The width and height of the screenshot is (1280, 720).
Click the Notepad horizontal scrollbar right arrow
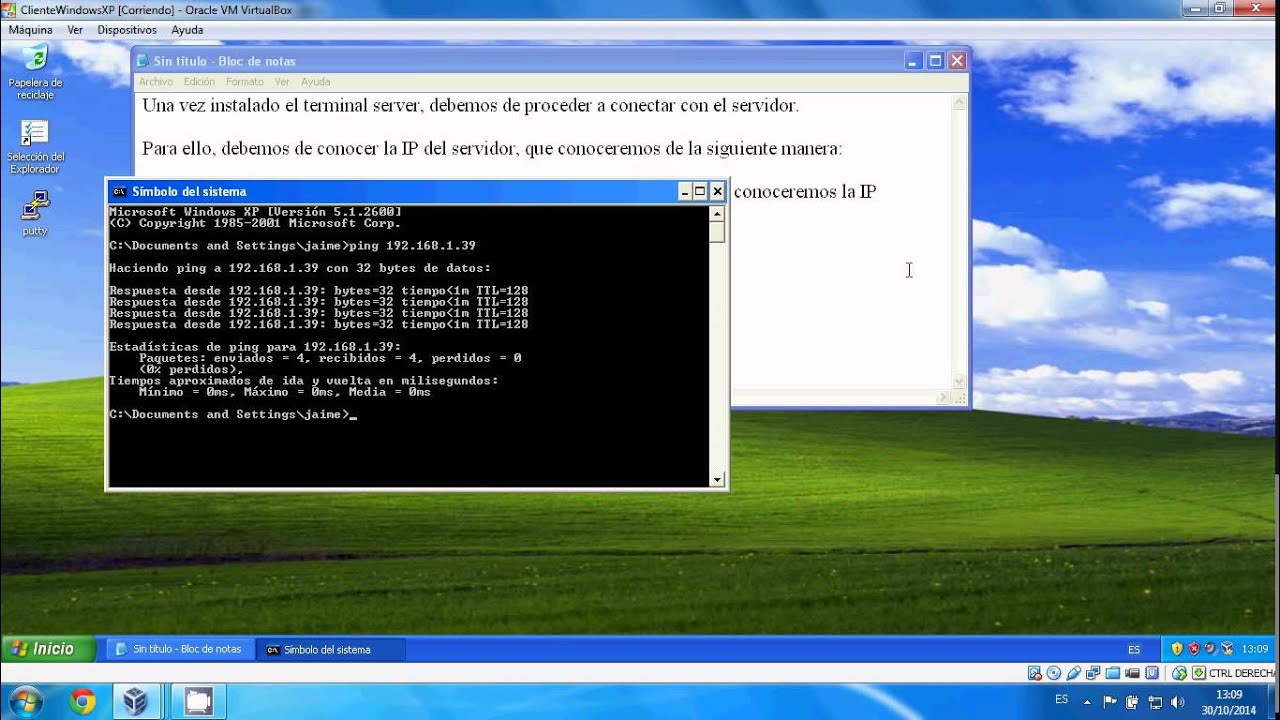click(x=942, y=398)
